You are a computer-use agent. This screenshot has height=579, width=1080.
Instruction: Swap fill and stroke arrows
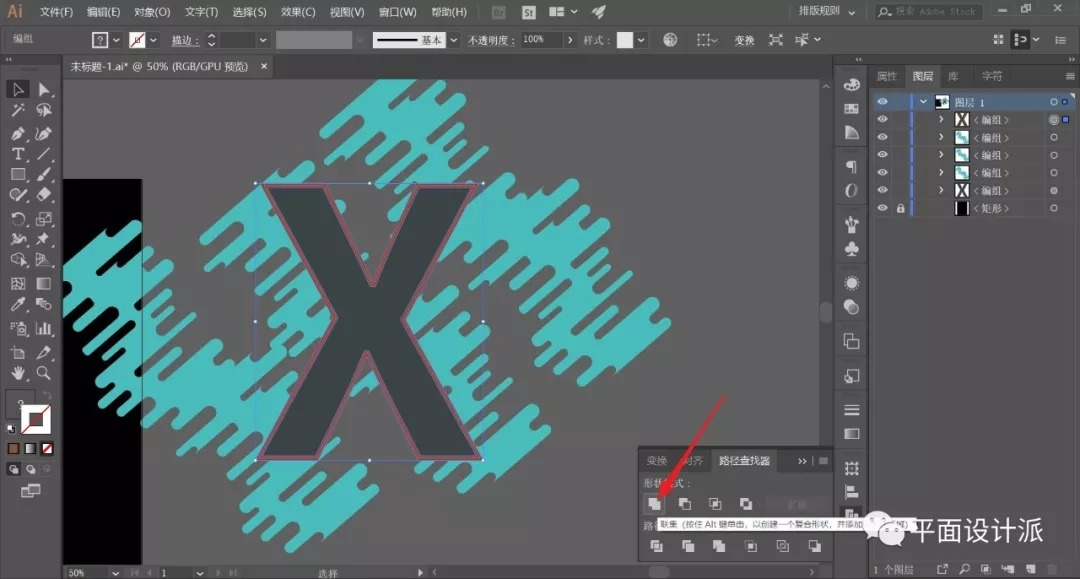(x=47, y=395)
